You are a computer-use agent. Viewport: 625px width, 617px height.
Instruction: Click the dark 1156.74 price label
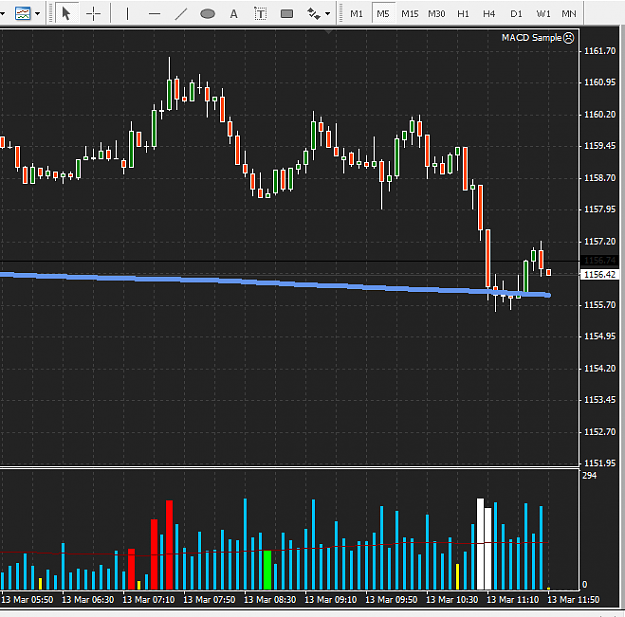(x=599, y=261)
